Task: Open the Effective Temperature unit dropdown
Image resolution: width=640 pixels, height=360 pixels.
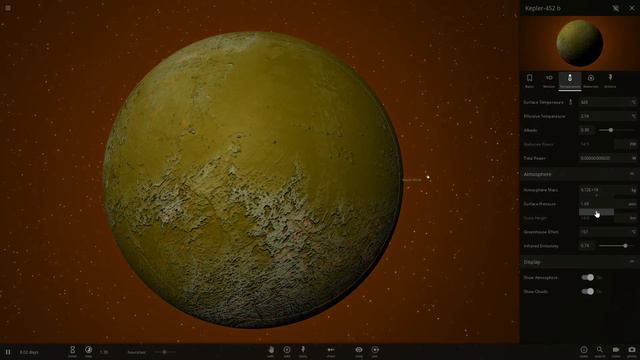Action: tap(634, 116)
